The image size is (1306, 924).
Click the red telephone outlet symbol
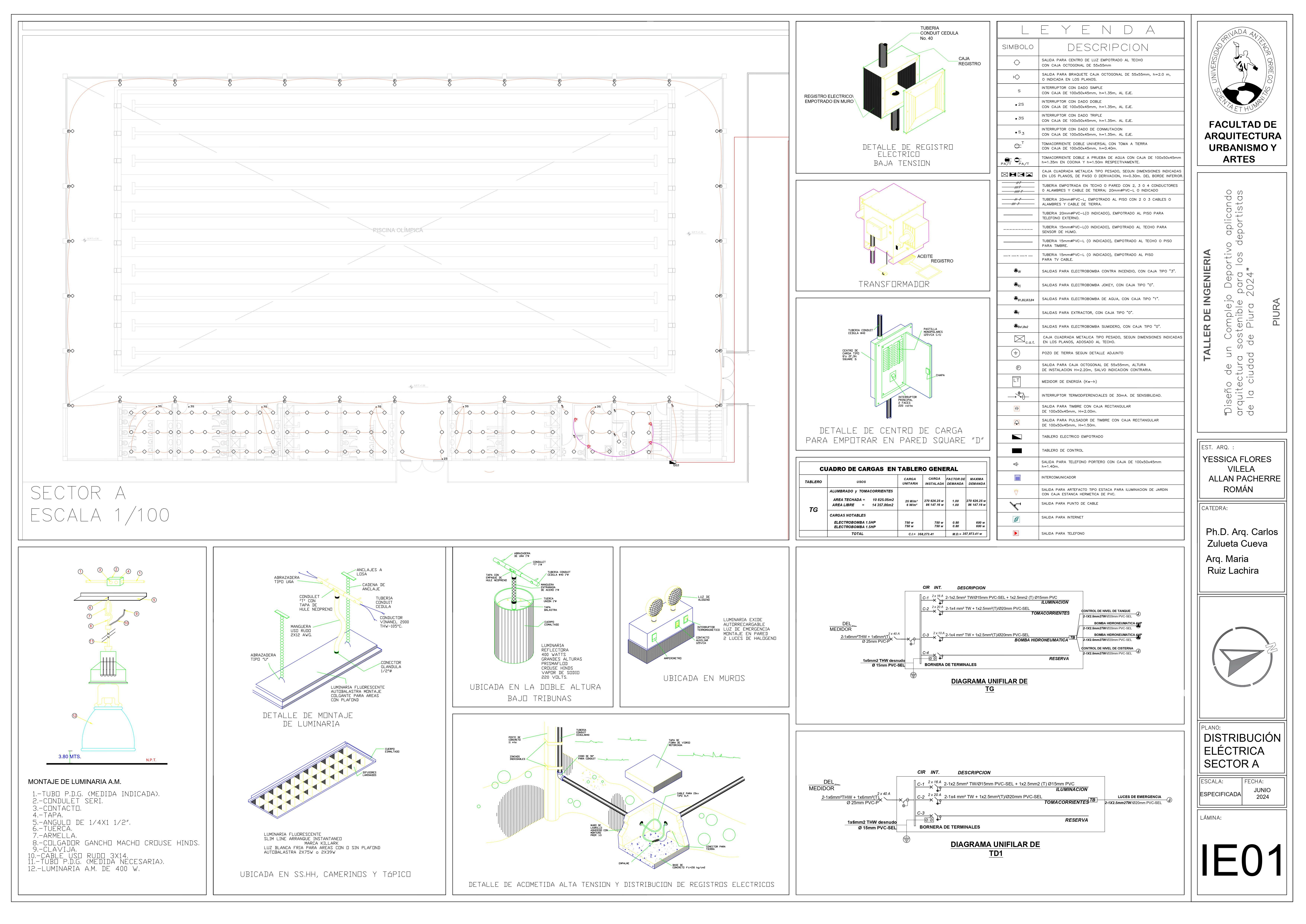tap(1016, 533)
